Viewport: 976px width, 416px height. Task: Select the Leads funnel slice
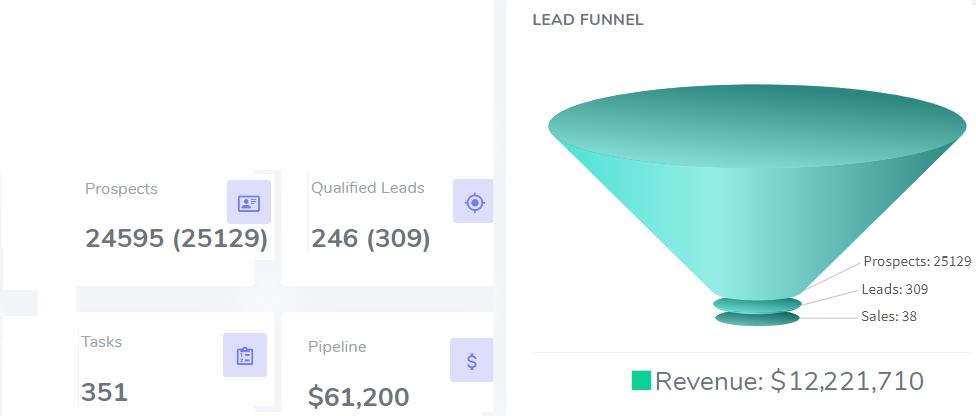tap(757, 304)
